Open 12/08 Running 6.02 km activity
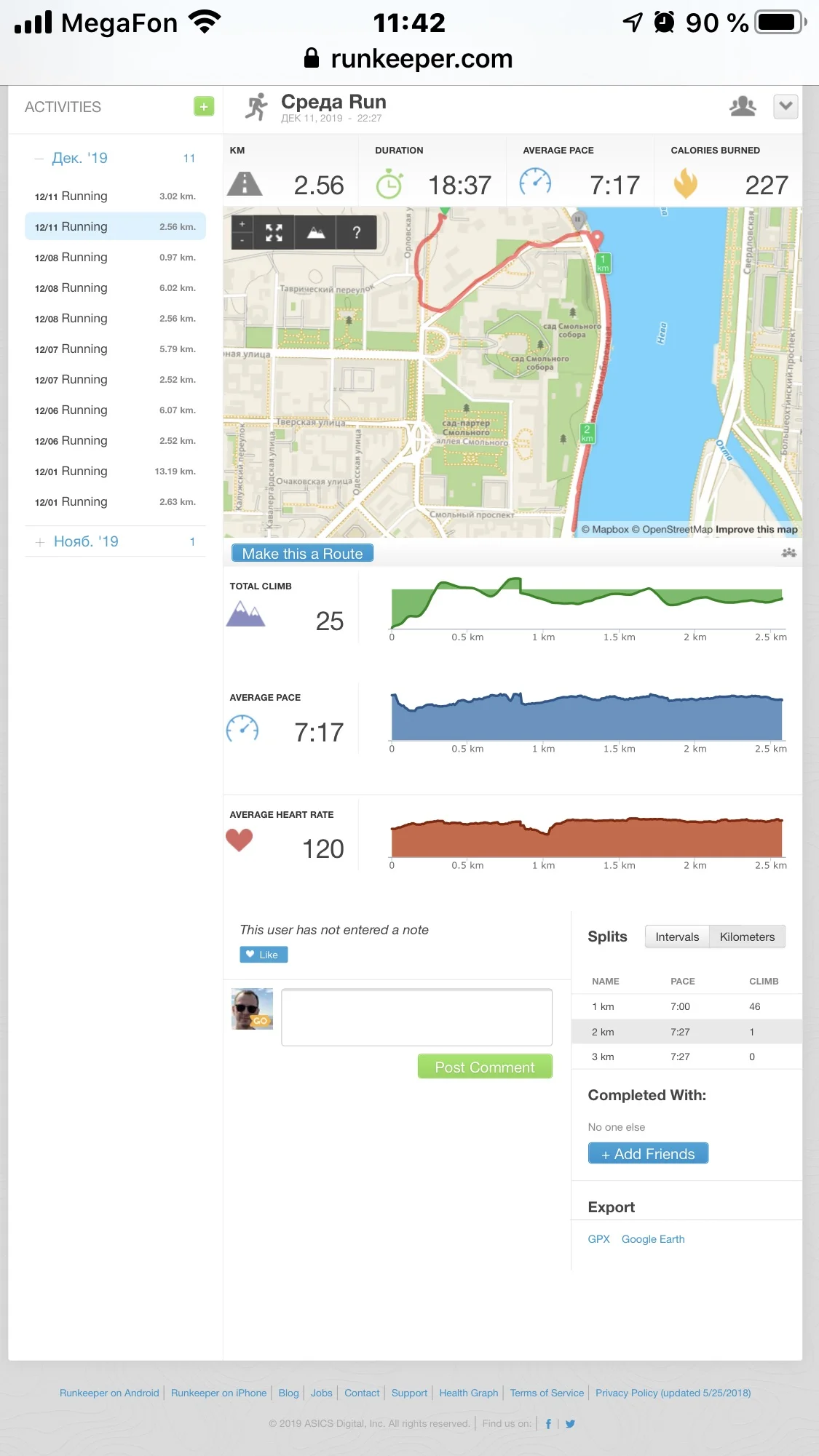This screenshot has width=819, height=1456. pyautogui.click(x=115, y=288)
